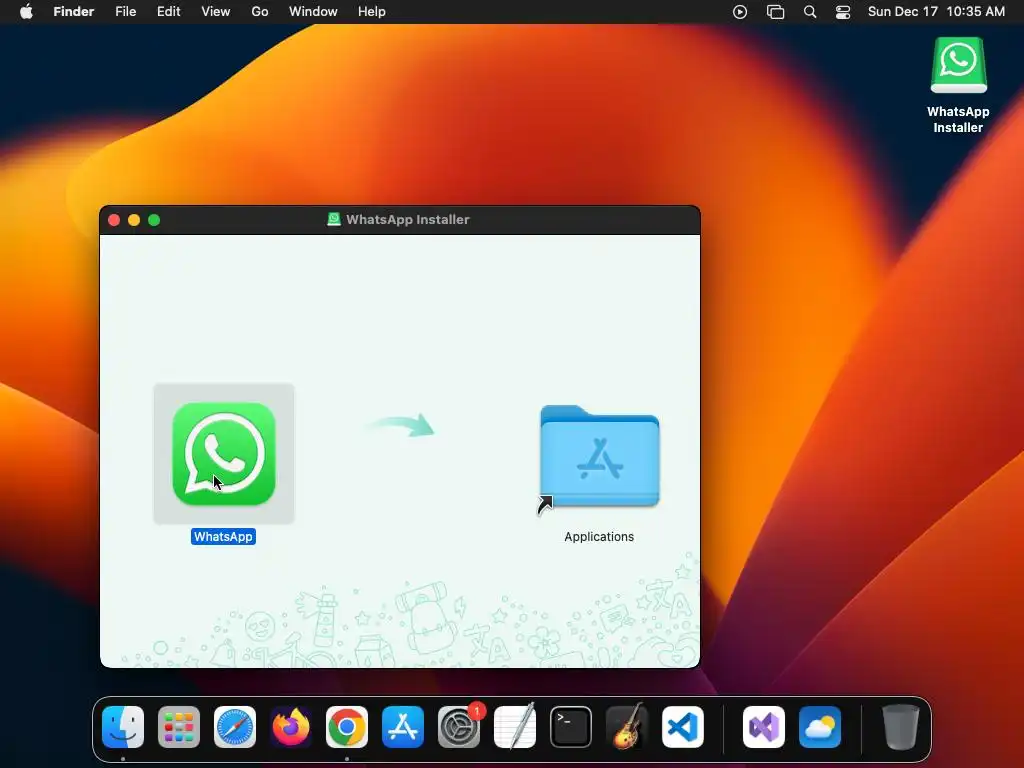Close the WhatsApp Installer window
The height and width of the screenshot is (768, 1024).
(114, 220)
